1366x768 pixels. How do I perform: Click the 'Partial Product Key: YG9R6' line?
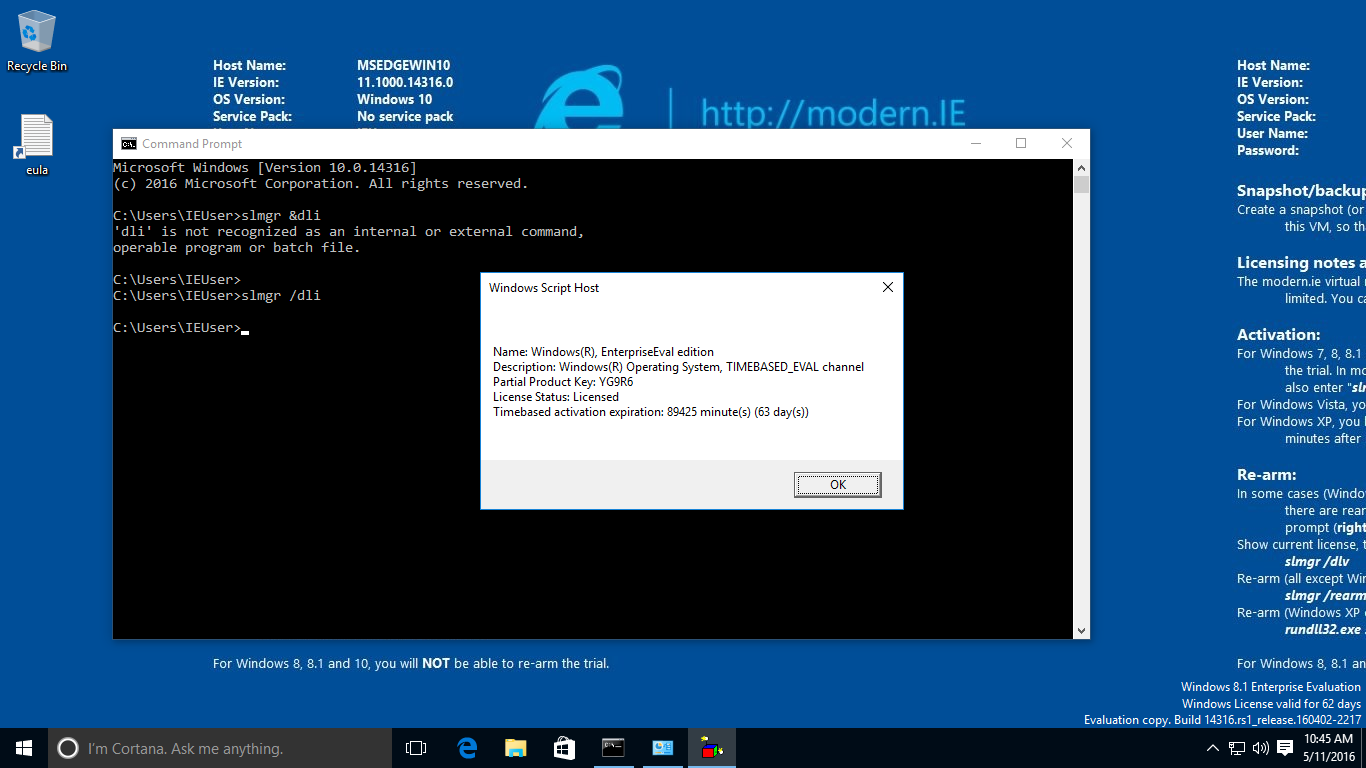563,382
